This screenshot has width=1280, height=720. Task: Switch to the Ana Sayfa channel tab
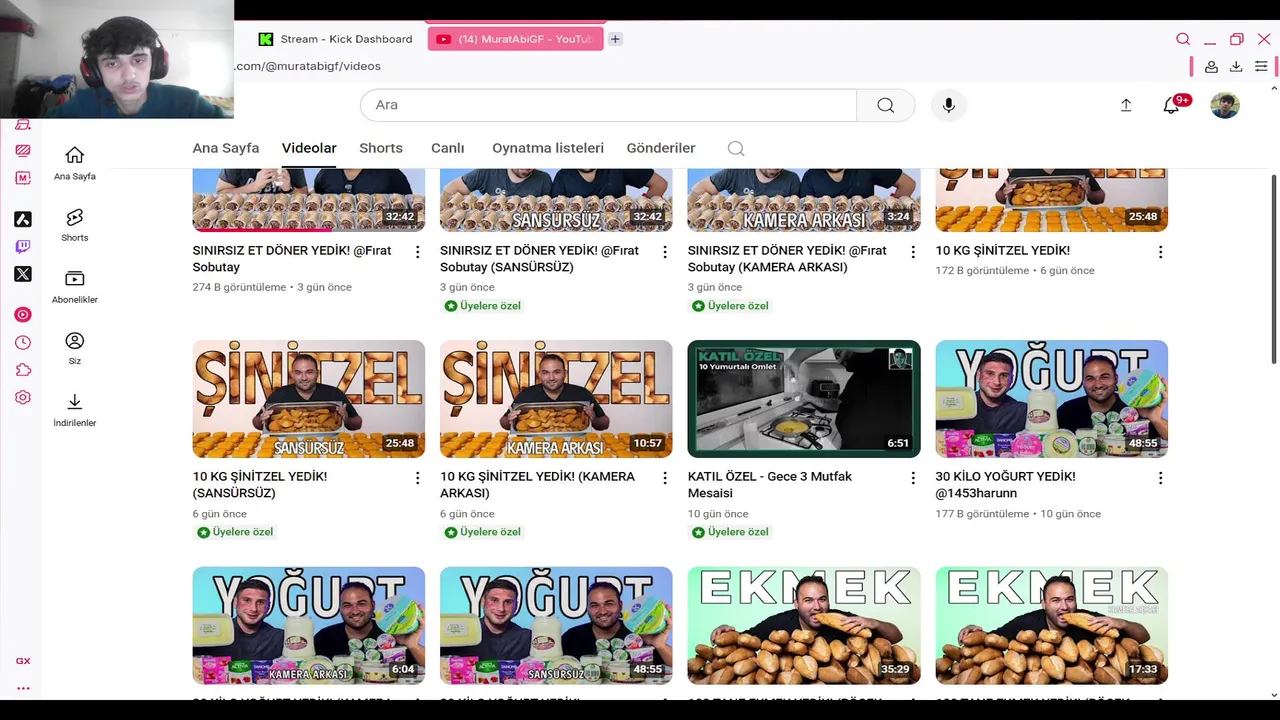point(226,148)
